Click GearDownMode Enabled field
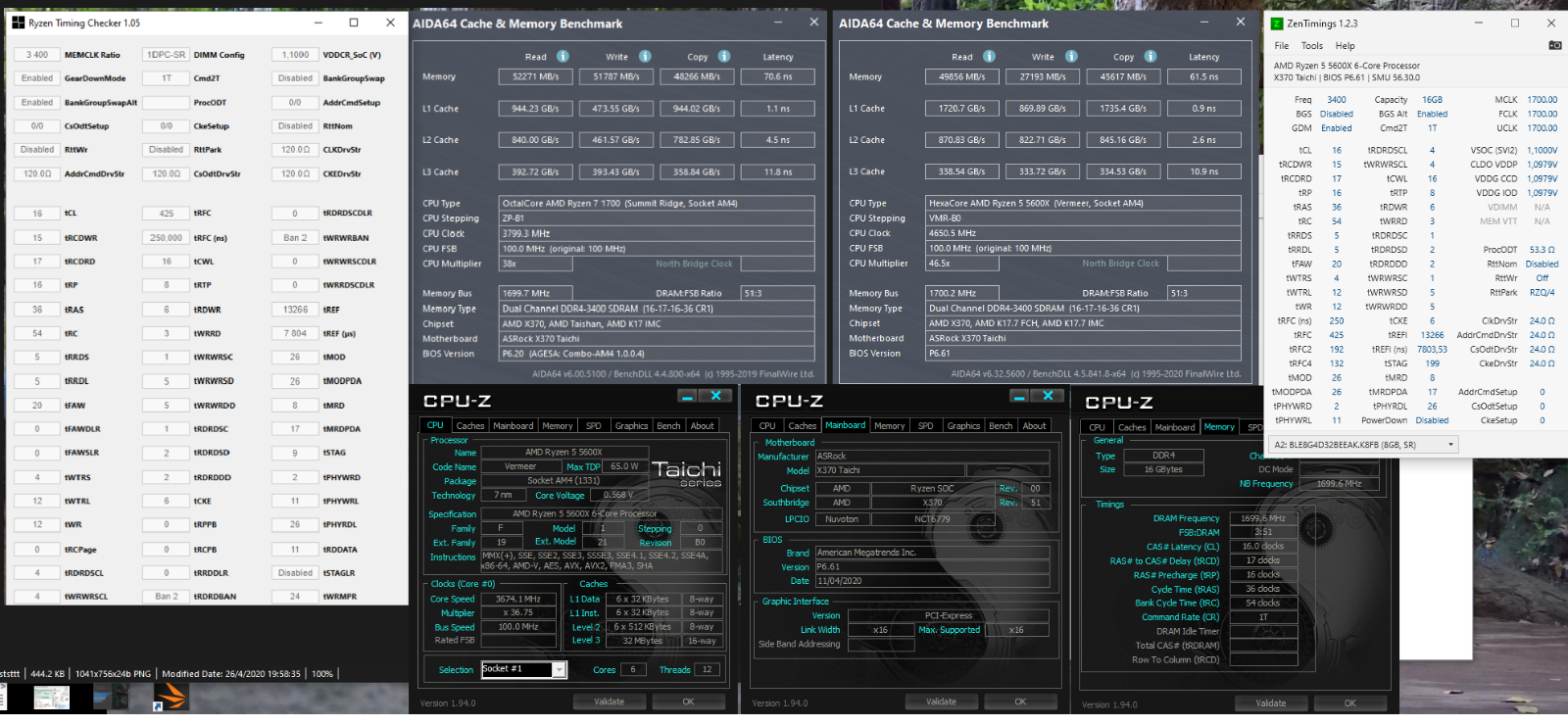 click(36, 78)
